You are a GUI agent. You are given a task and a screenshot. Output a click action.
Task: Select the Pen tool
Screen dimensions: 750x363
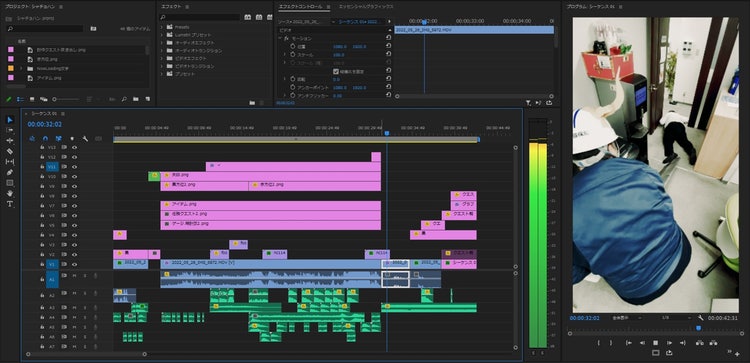click(10, 172)
